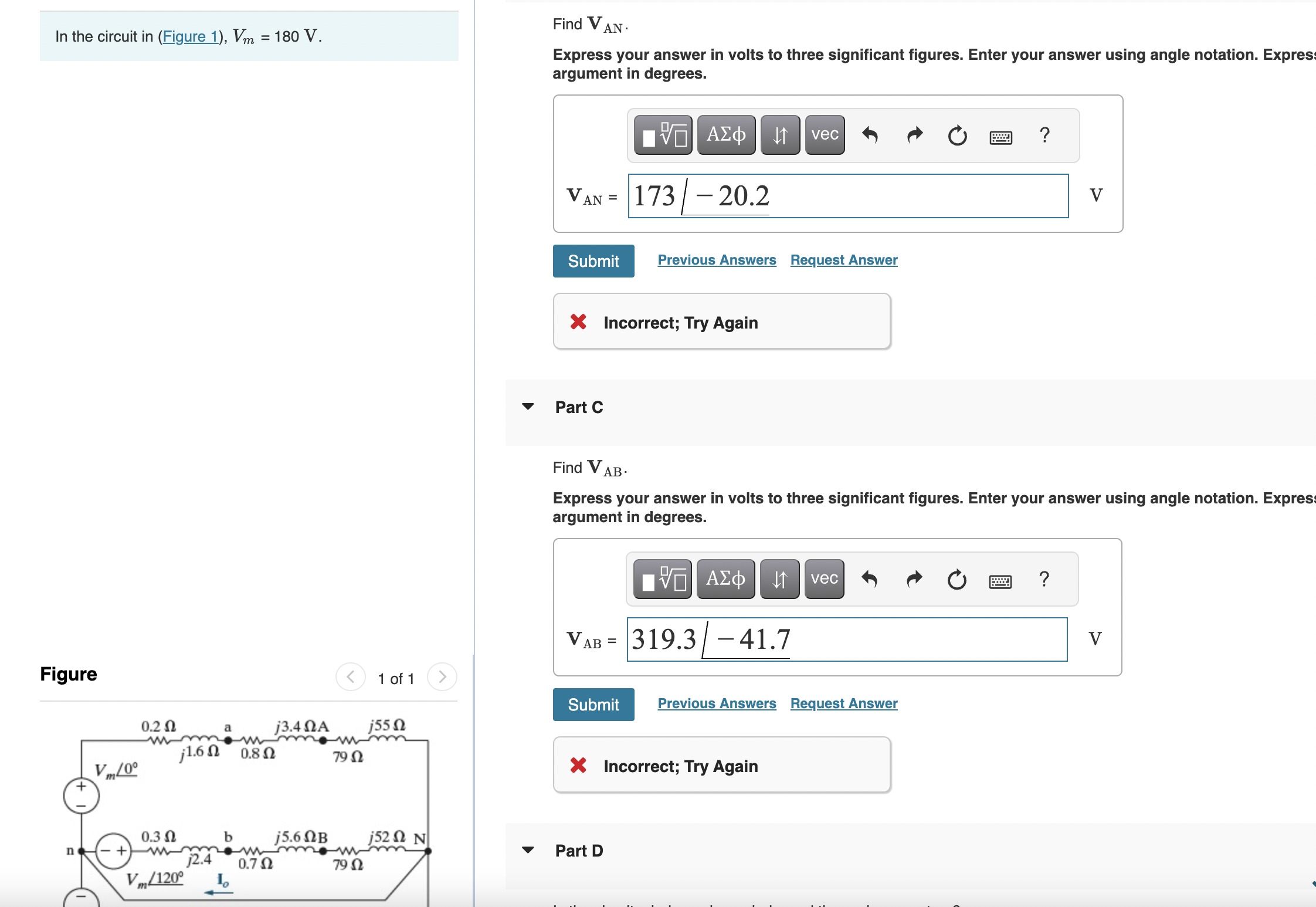Image resolution: width=1316 pixels, height=907 pixels.
Task: Open ΑΣφ symbols in the Part C editor
Action: (725, 579)
